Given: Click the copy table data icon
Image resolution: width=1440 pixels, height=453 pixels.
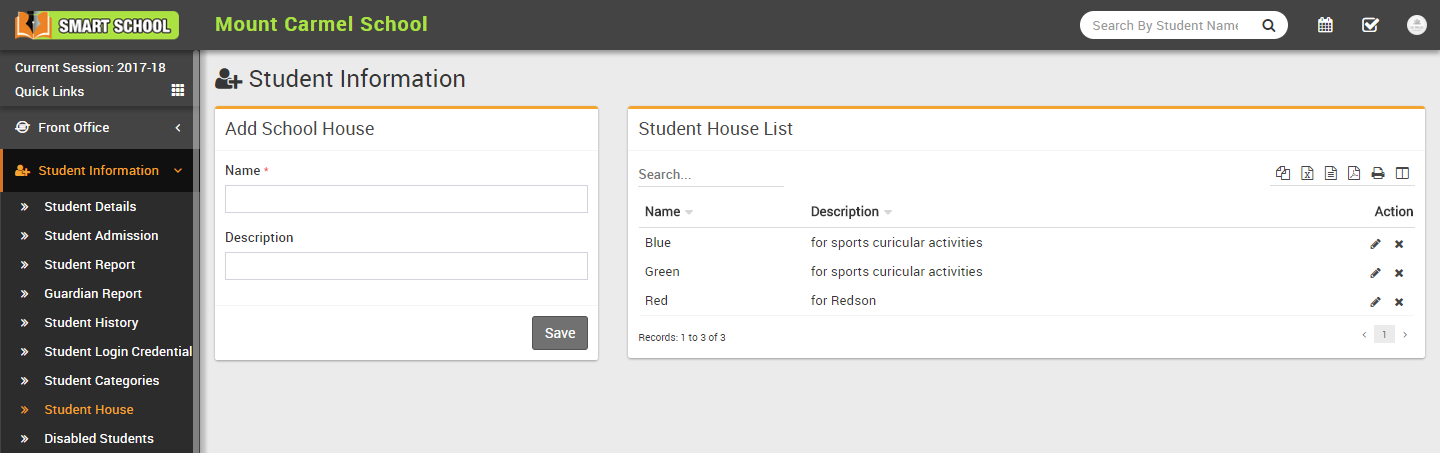Looking at the screenshot, I should pyautogui.click(x=1283, y=173).
